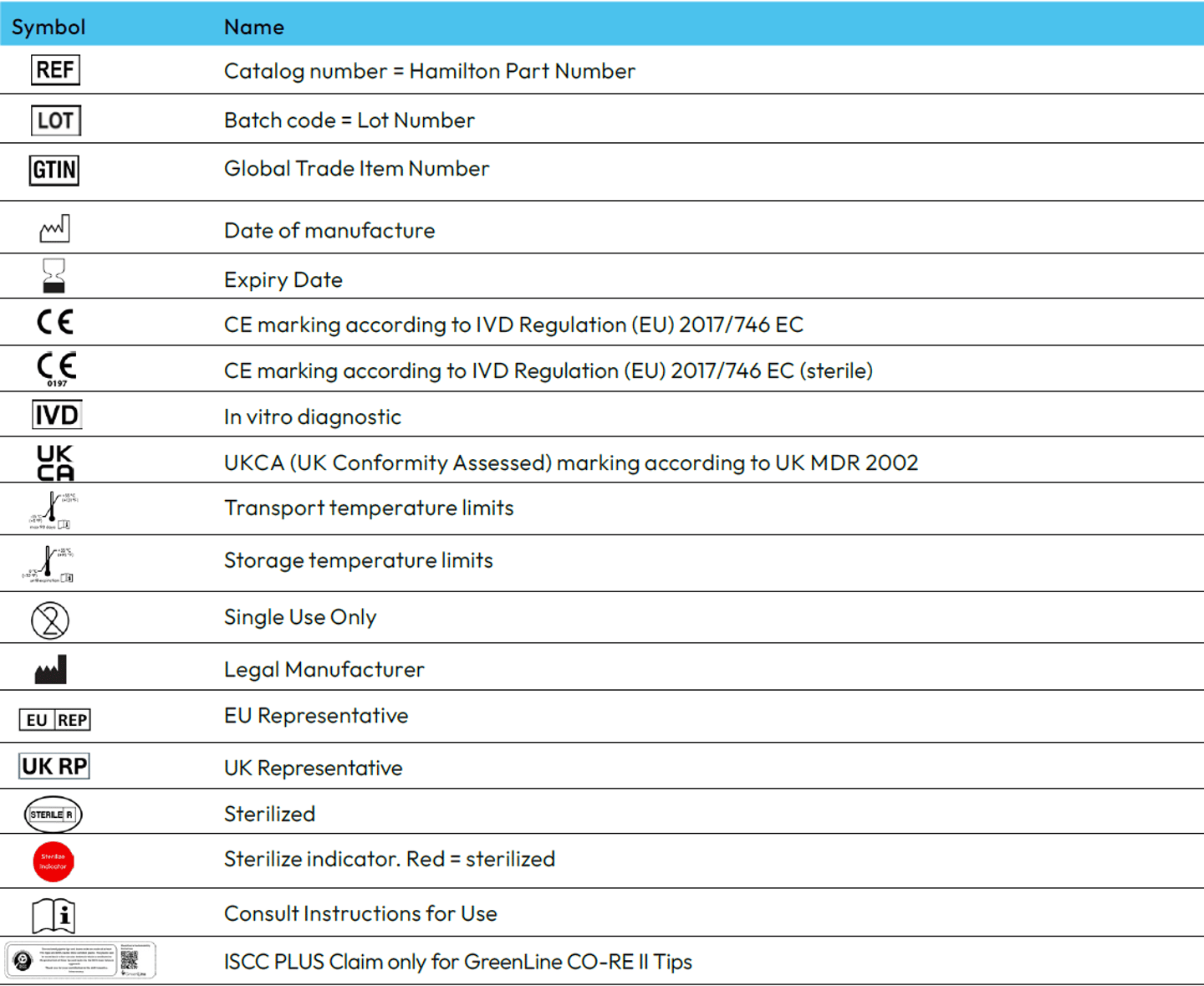This screenshot has height=986, width=1204.
Task: Click the LOT batch code symbol
Action: point(55,120)
